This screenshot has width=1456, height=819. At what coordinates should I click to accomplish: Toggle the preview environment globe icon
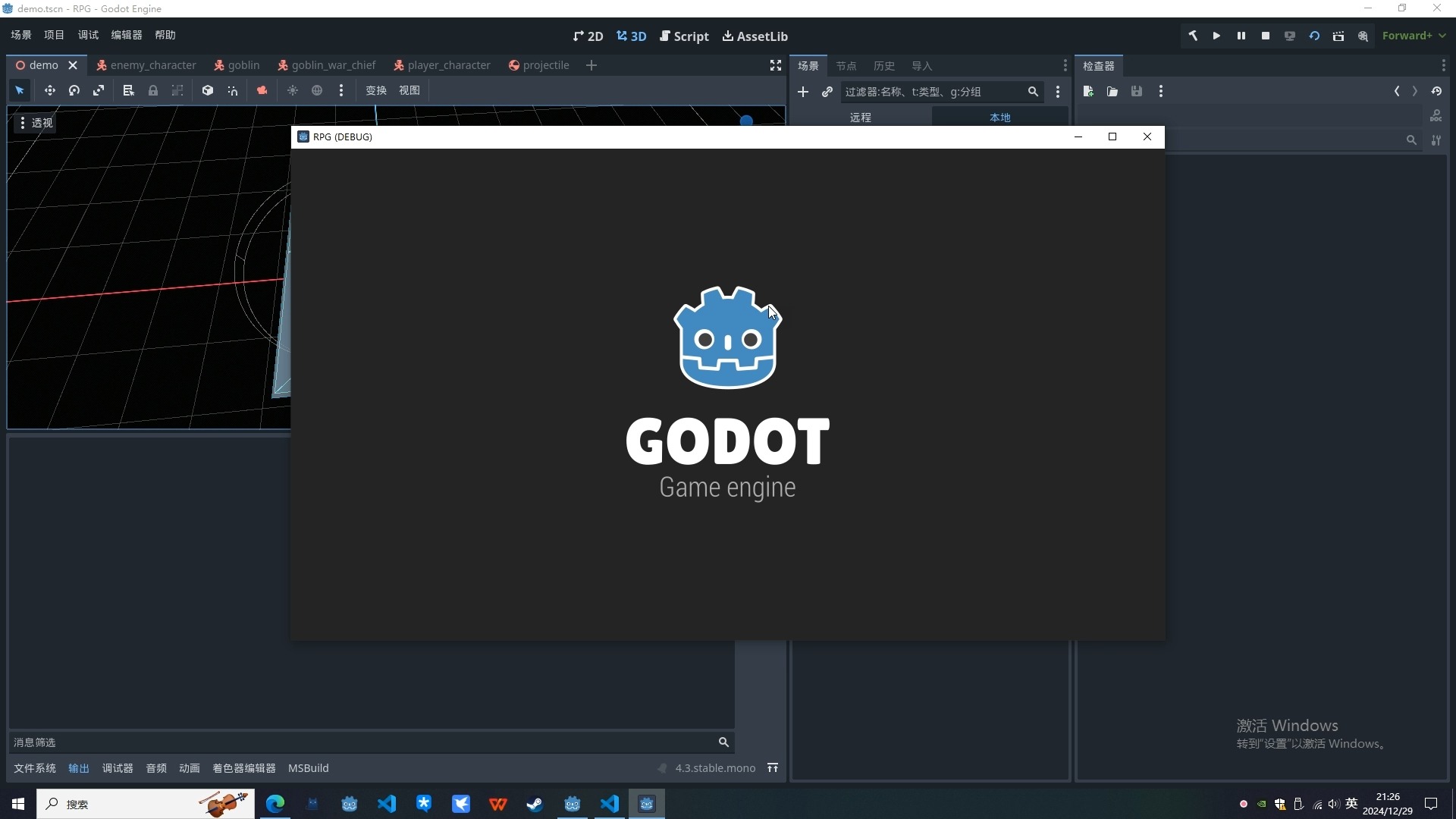[x=317, y=90]
